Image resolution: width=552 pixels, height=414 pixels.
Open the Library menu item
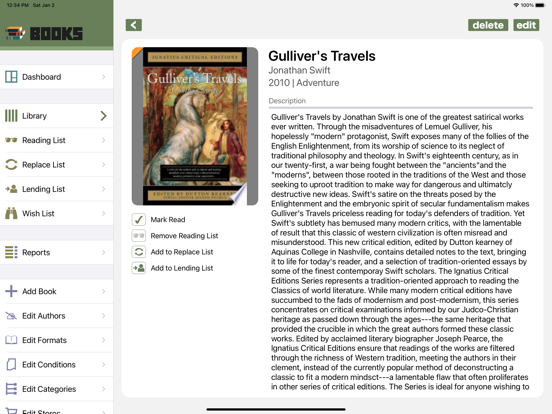click(x=56, y=116)
